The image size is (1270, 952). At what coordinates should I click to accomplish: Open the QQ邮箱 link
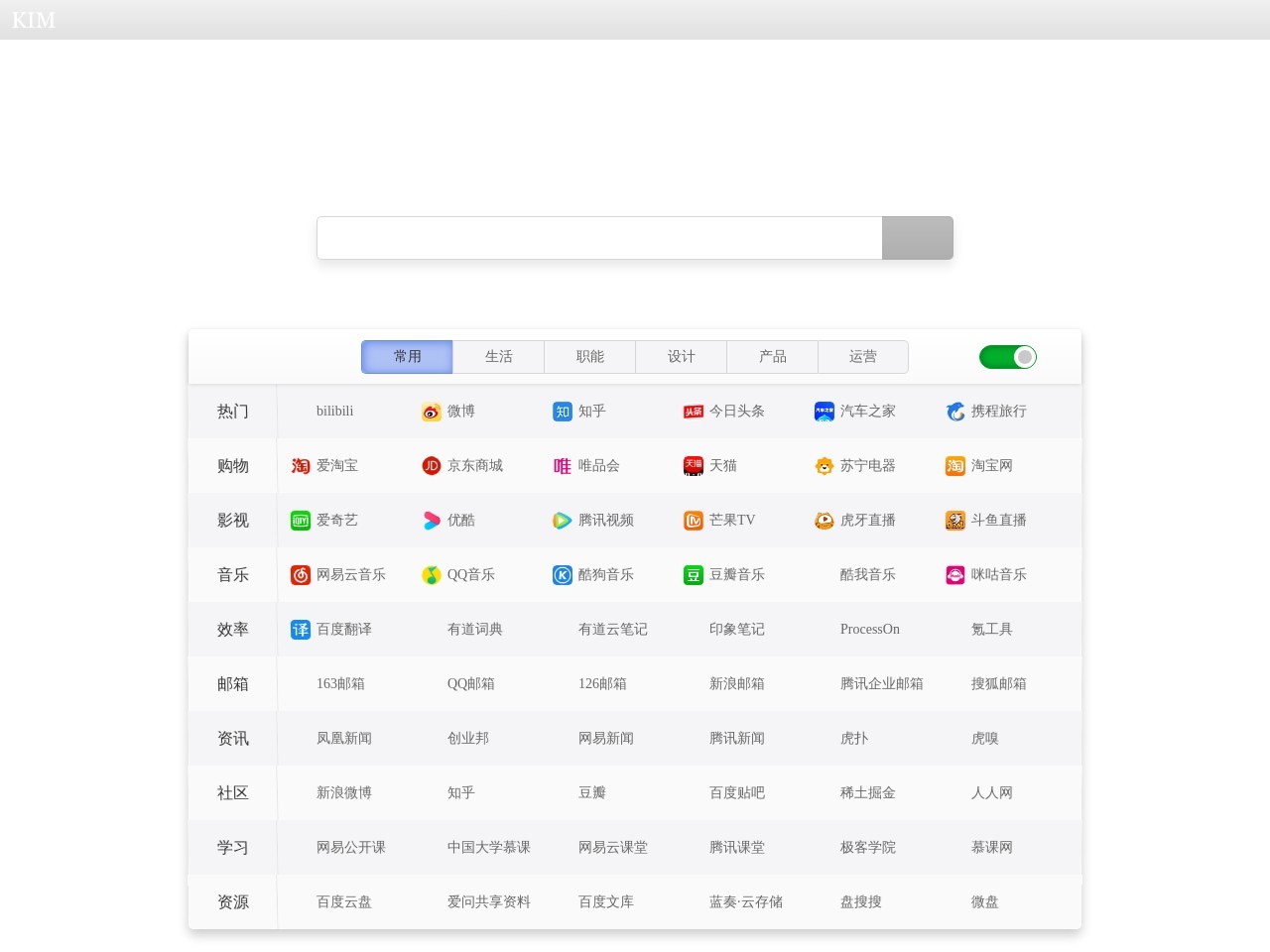[471, 684]
